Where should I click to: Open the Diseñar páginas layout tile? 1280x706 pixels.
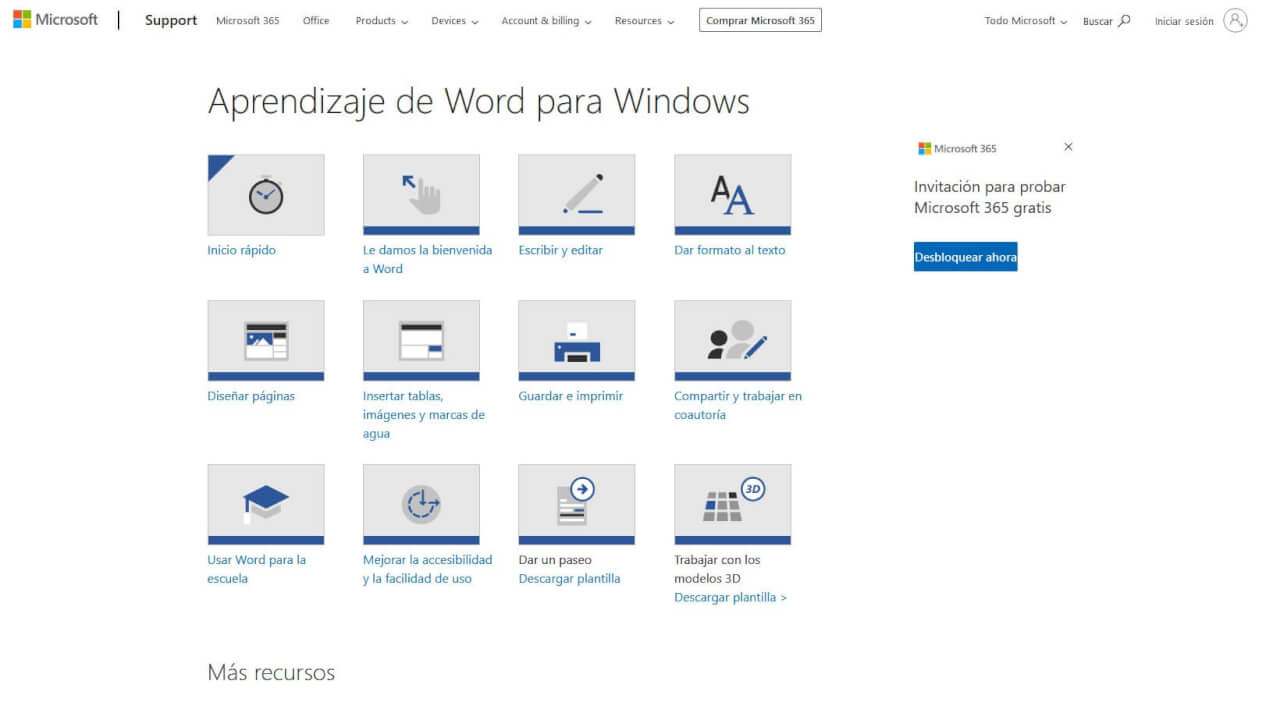266,341
